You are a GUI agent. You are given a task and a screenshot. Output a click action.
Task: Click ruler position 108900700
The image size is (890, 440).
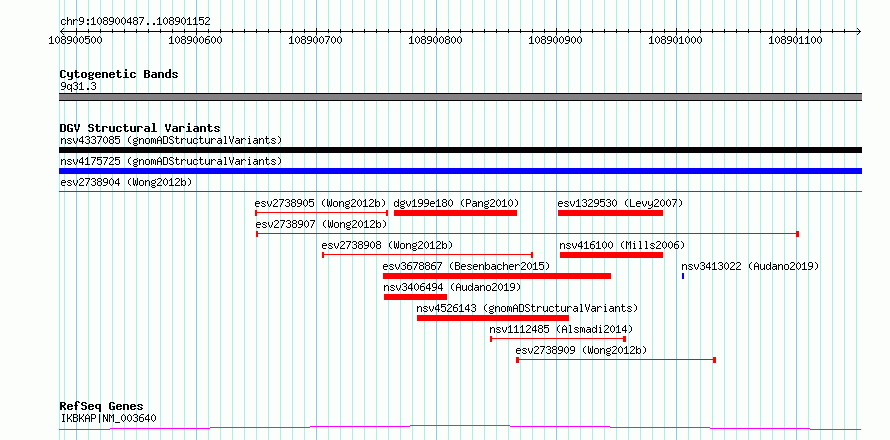(316, 40)
